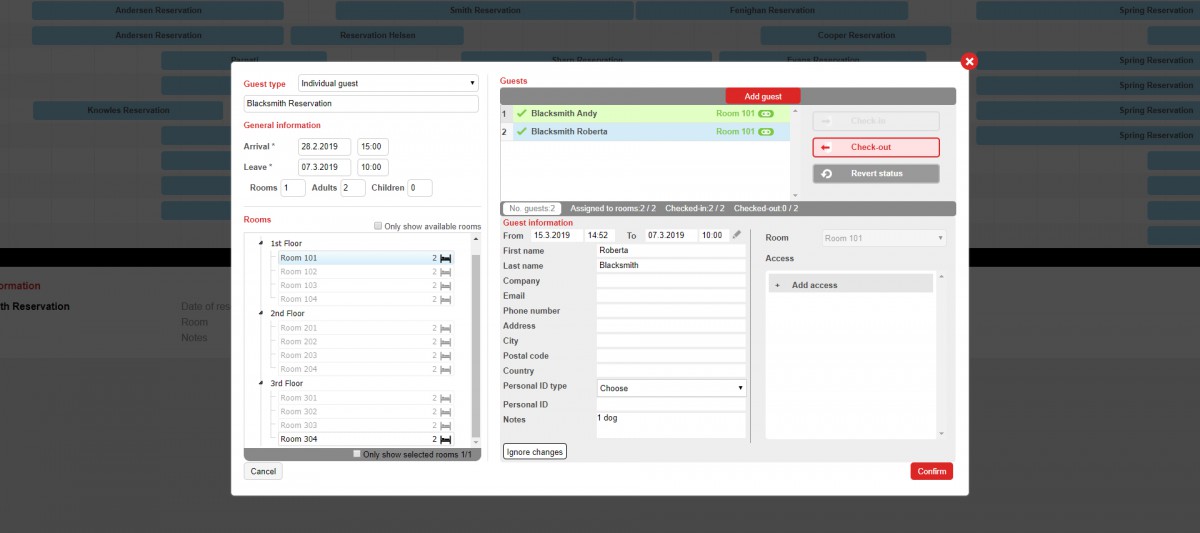
Task: Click Knowles Reservation in the background calendar
Action: click(x=128, y=110)
